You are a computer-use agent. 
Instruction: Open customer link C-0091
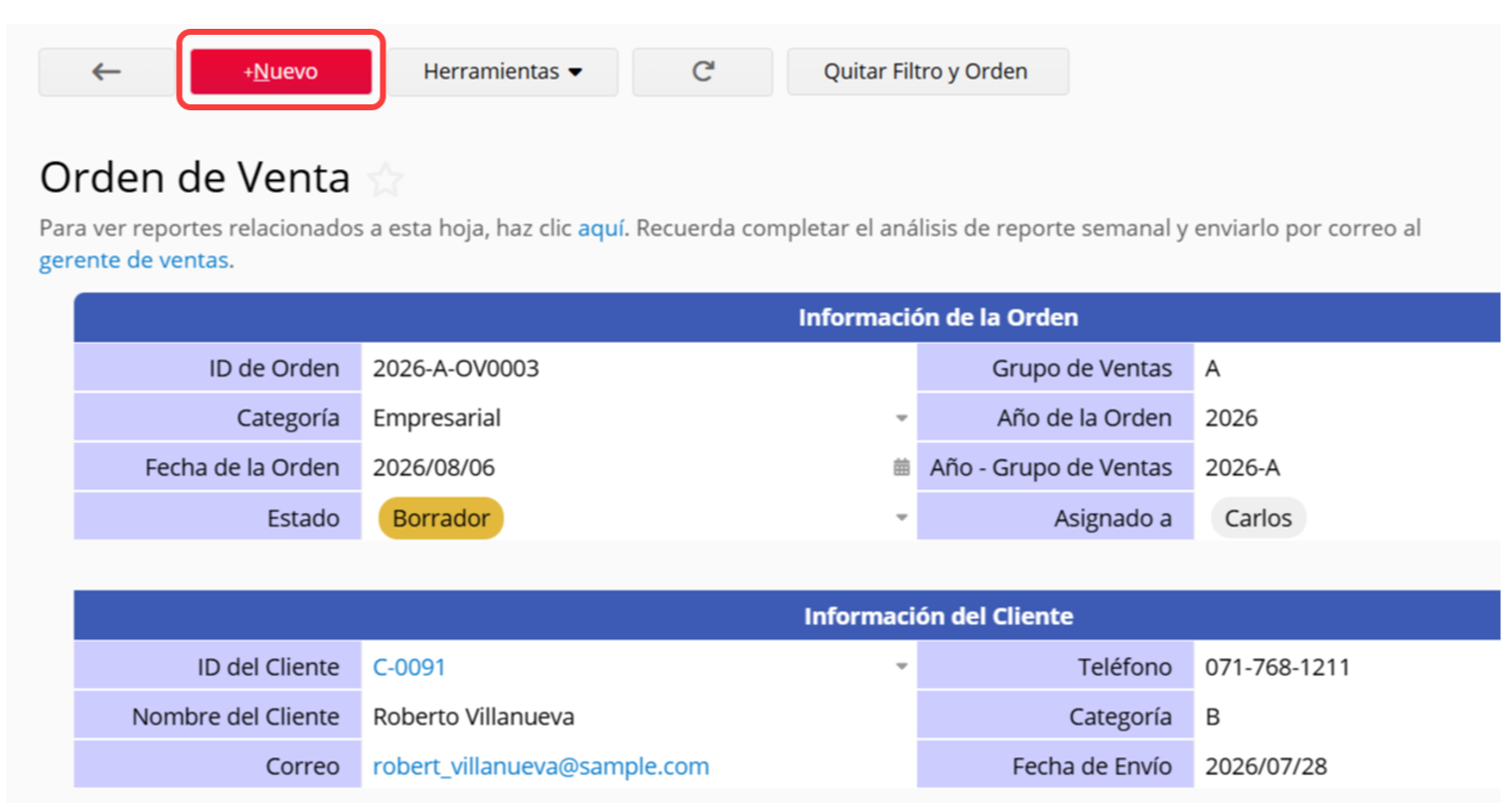coord(408,667)
